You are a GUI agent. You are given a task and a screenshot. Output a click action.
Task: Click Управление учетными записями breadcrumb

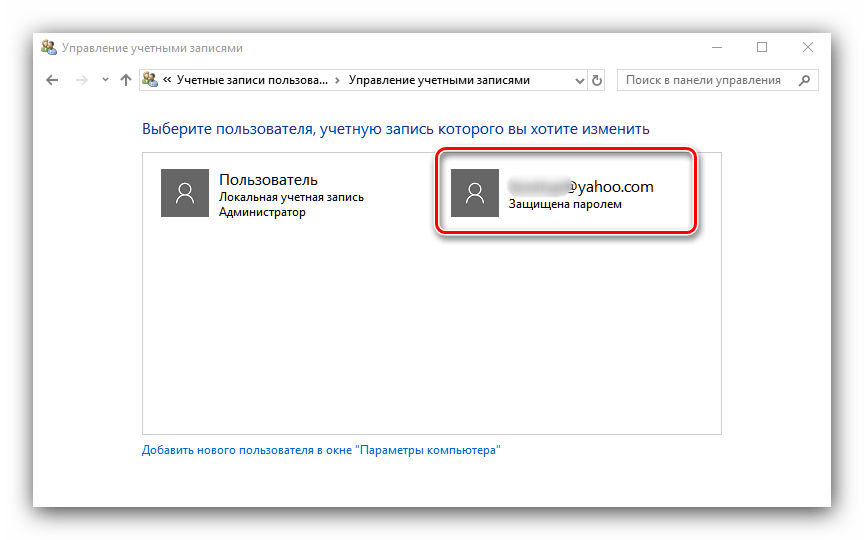(438, 81)
